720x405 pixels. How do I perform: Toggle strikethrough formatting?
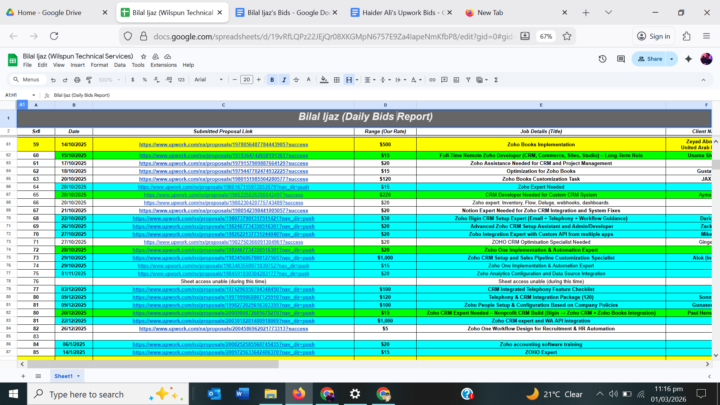click(x=296, y=80)
